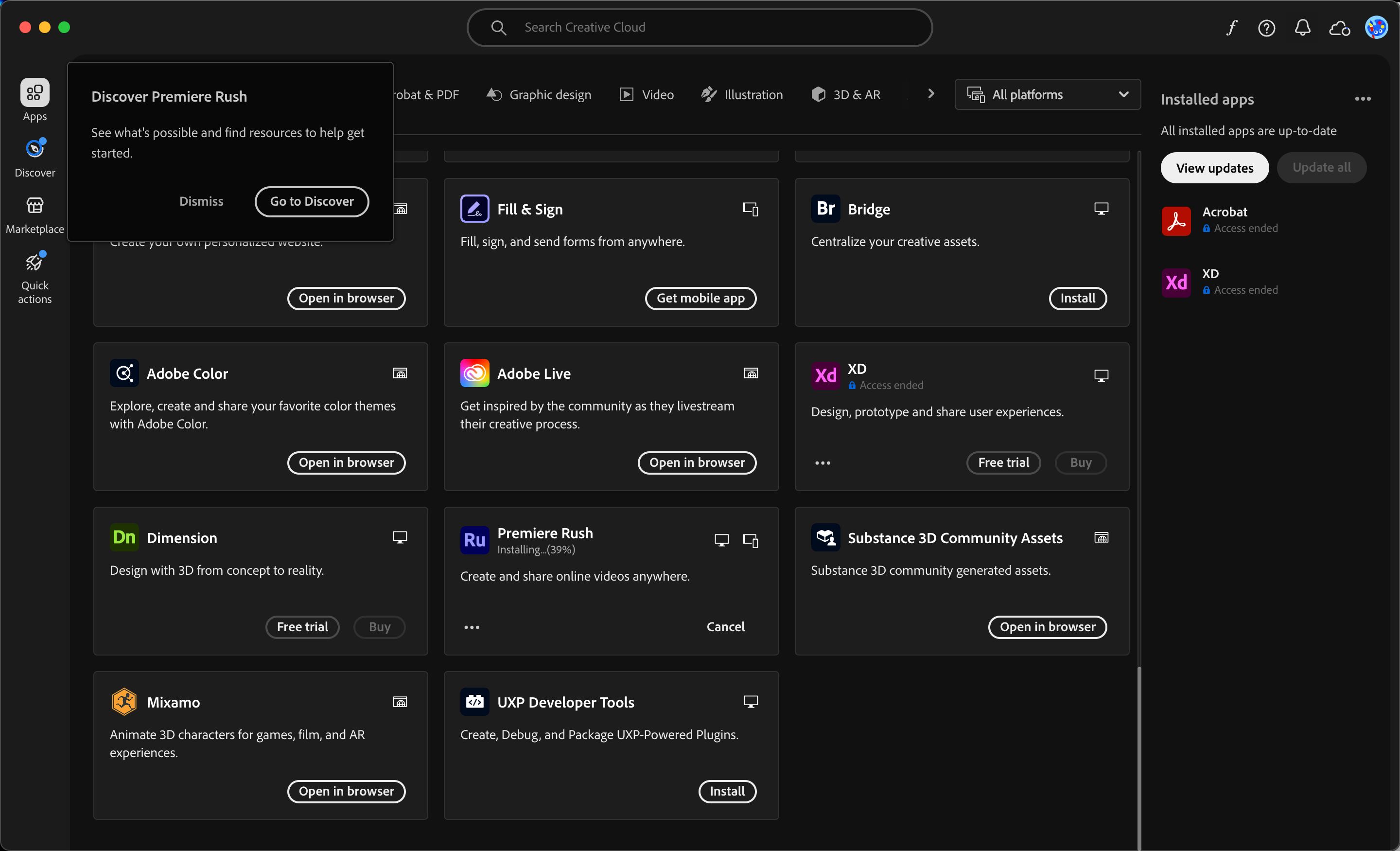This screenshot has width=1400, height=851.
Task: Select the Video category tab
Action: click(646, 94)
